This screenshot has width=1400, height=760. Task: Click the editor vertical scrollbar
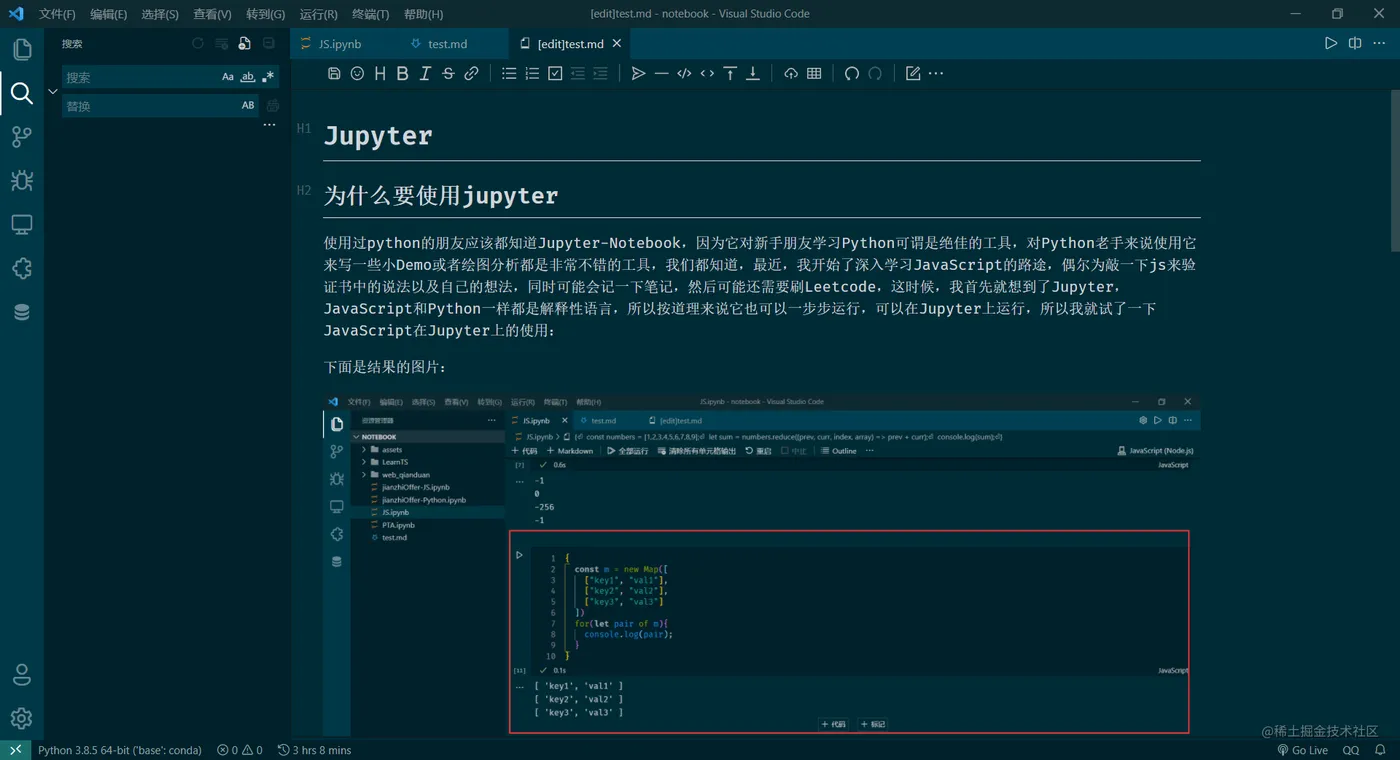[1394, 171]
